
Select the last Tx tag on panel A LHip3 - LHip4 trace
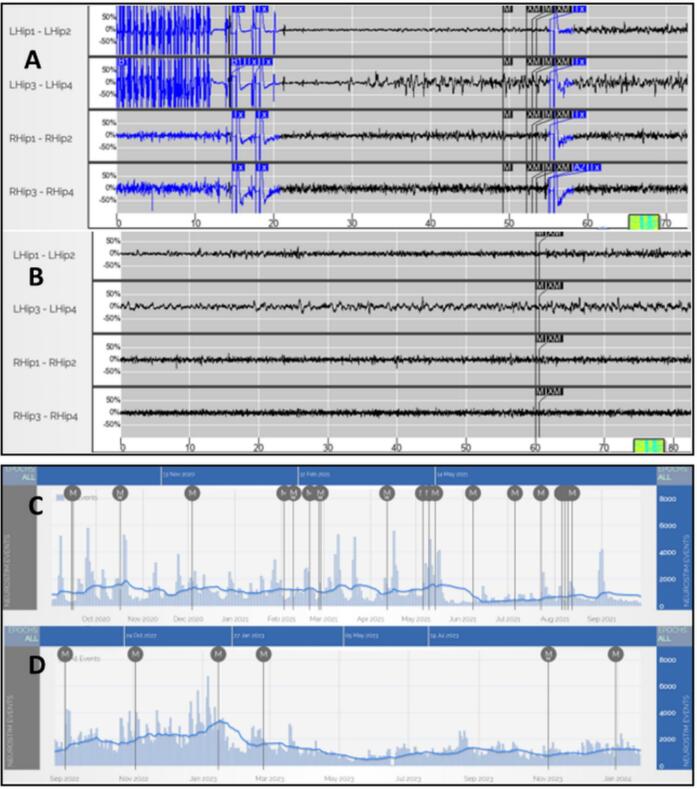coord(579,62)
